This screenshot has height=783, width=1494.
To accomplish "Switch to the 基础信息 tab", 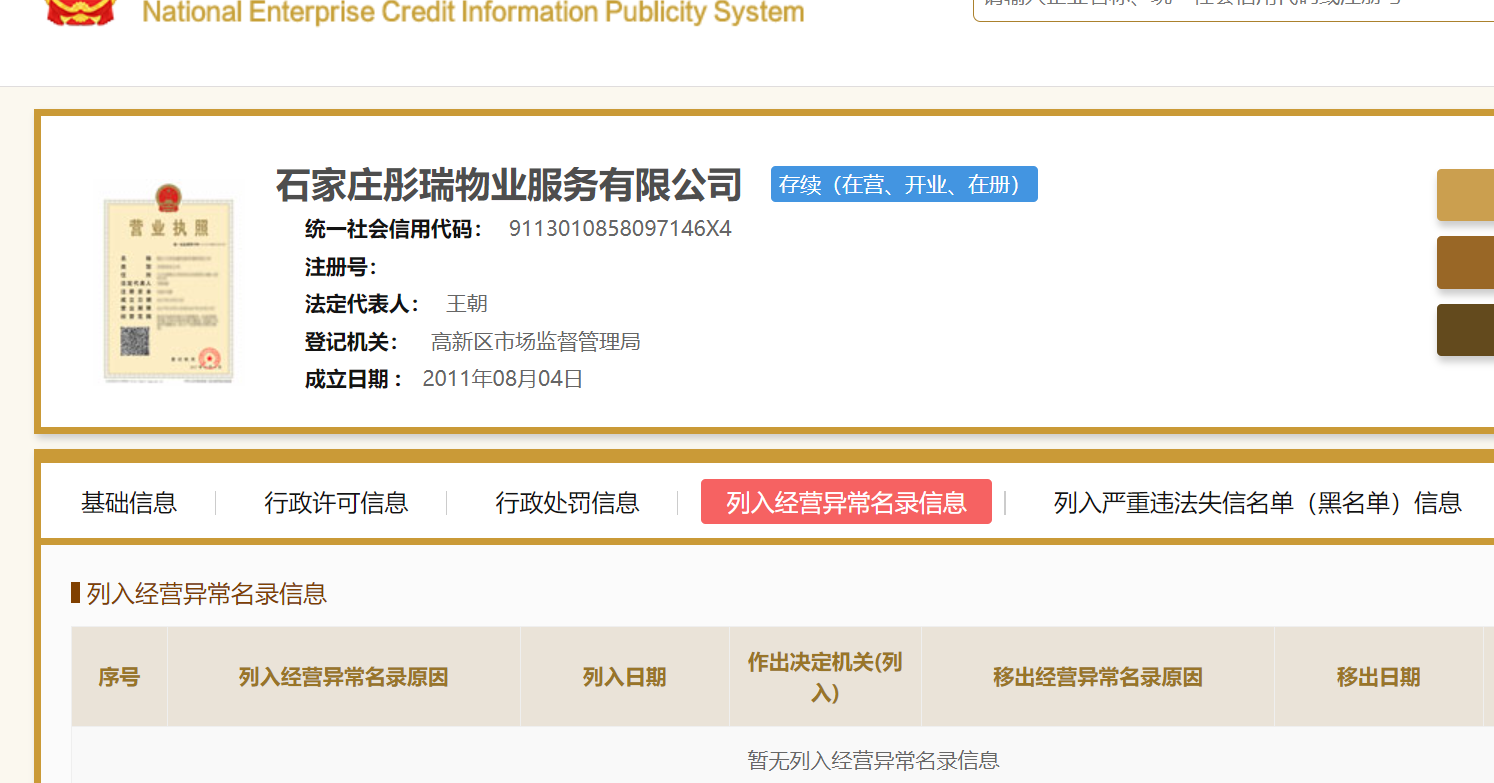I will pos(129,502).
